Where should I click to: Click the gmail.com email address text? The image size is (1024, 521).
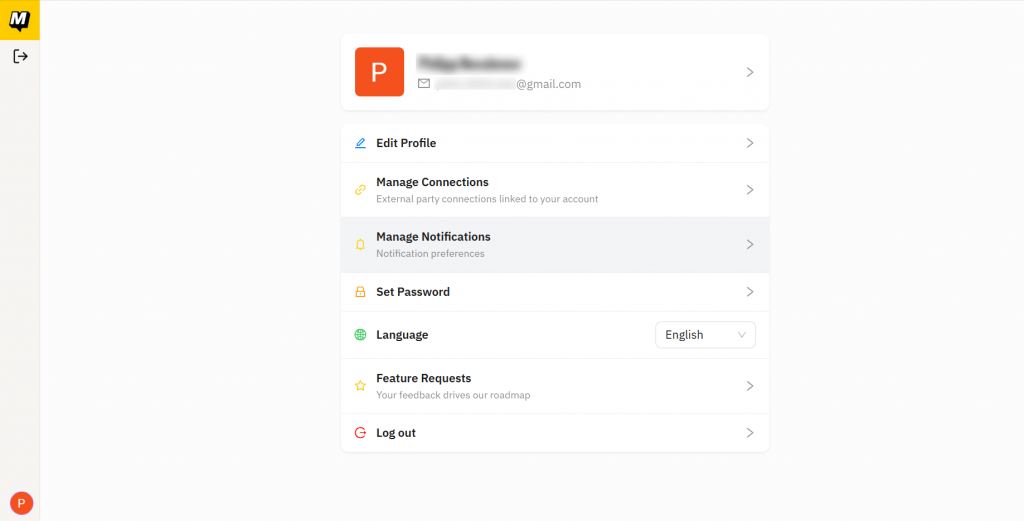[508, 84]
